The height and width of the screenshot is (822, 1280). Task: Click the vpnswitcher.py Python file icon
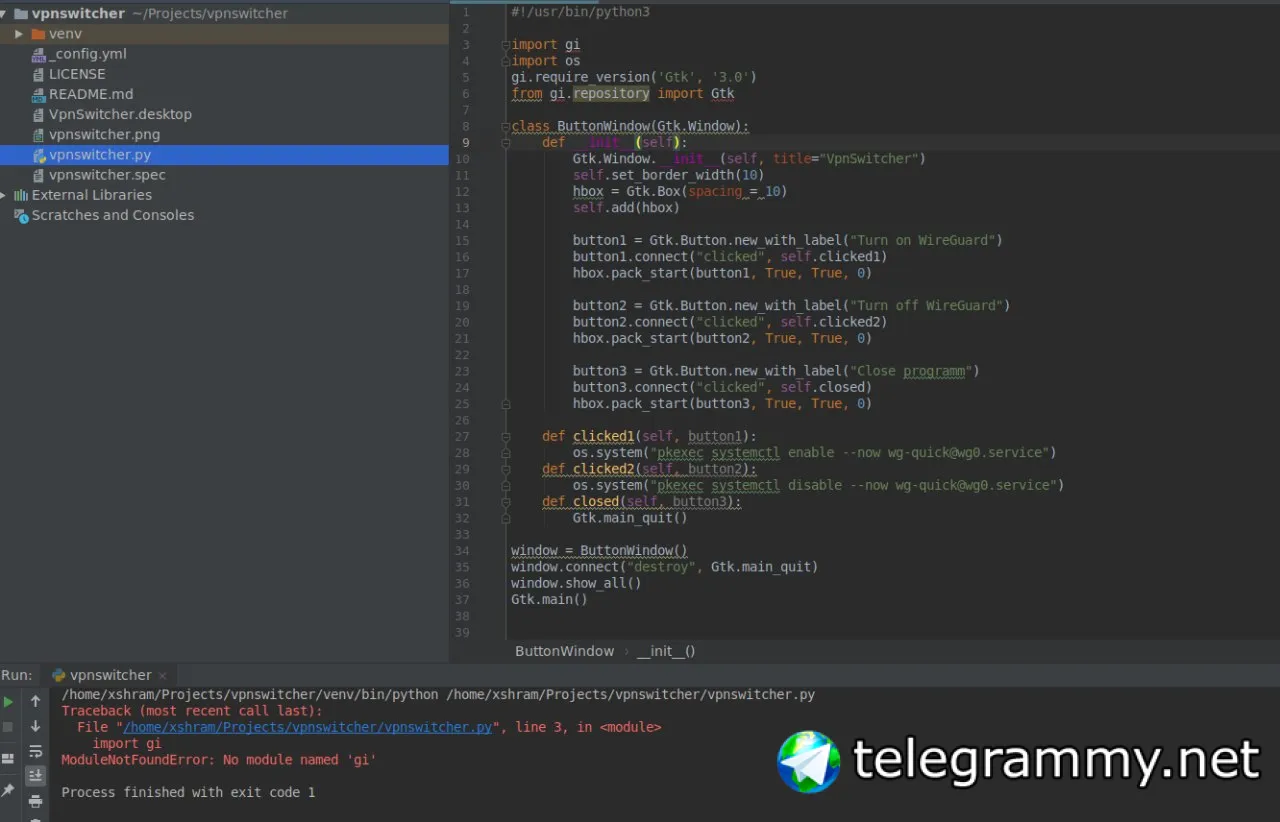tap(39, 155)
